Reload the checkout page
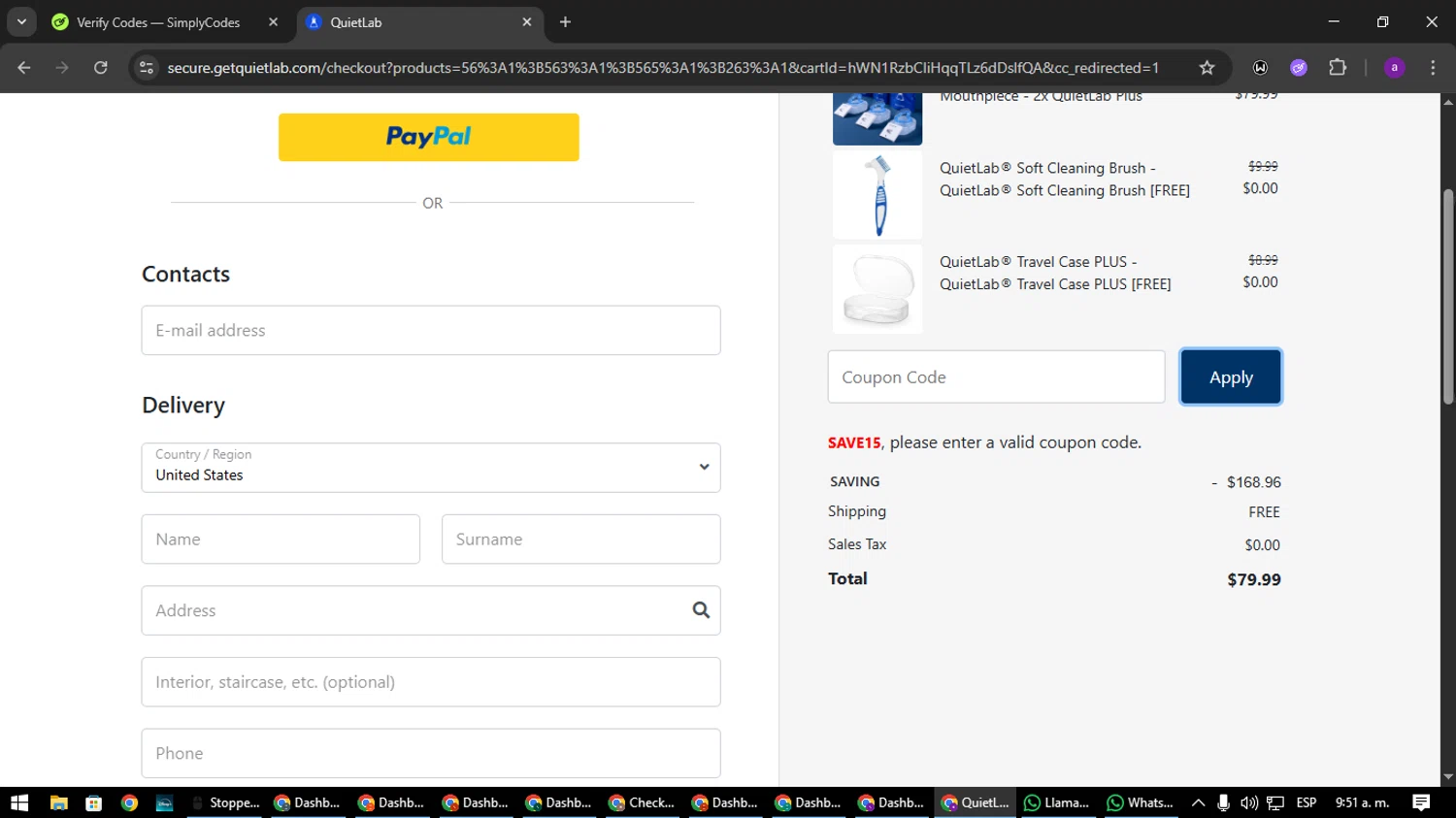 pos(100,68)
